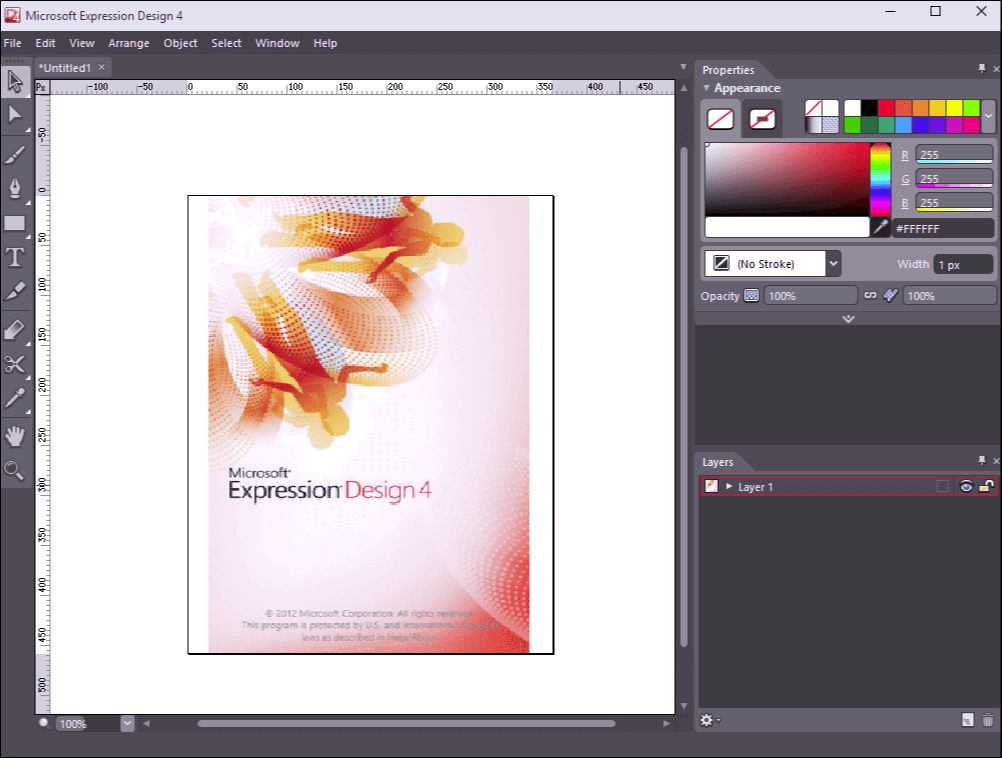Pick the Scissors tool
This screenshot has height=758, width=1002.
coord(16,364)
